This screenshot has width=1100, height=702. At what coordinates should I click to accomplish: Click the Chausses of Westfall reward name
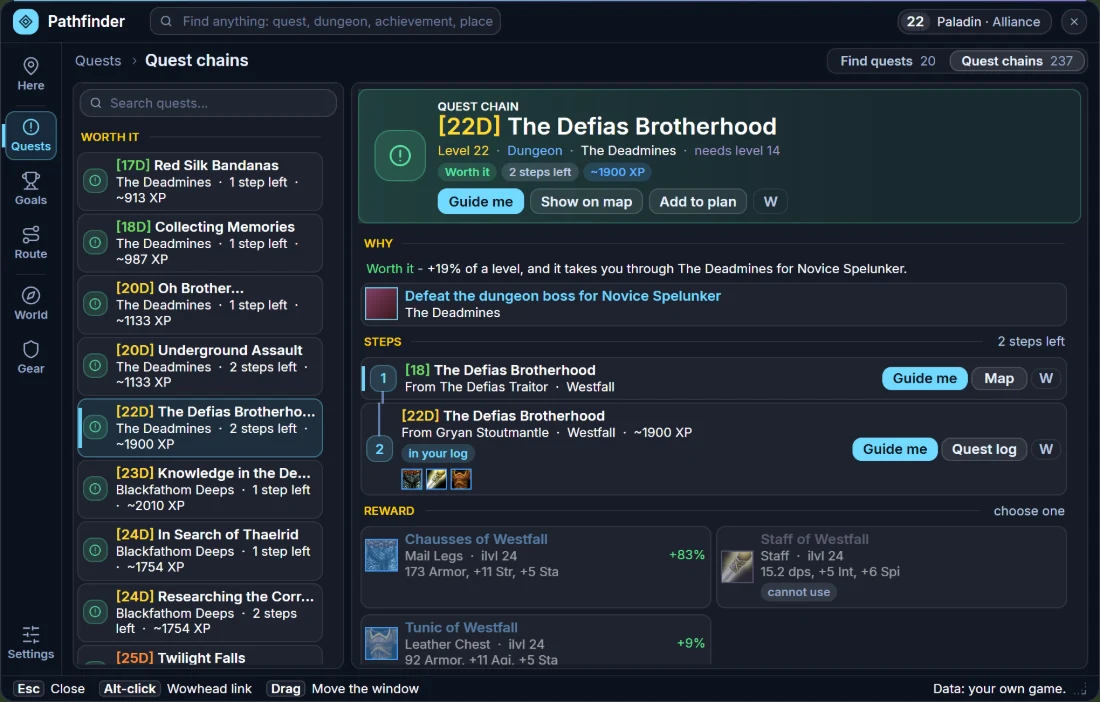pyautogui.click(x=476, y=539)
